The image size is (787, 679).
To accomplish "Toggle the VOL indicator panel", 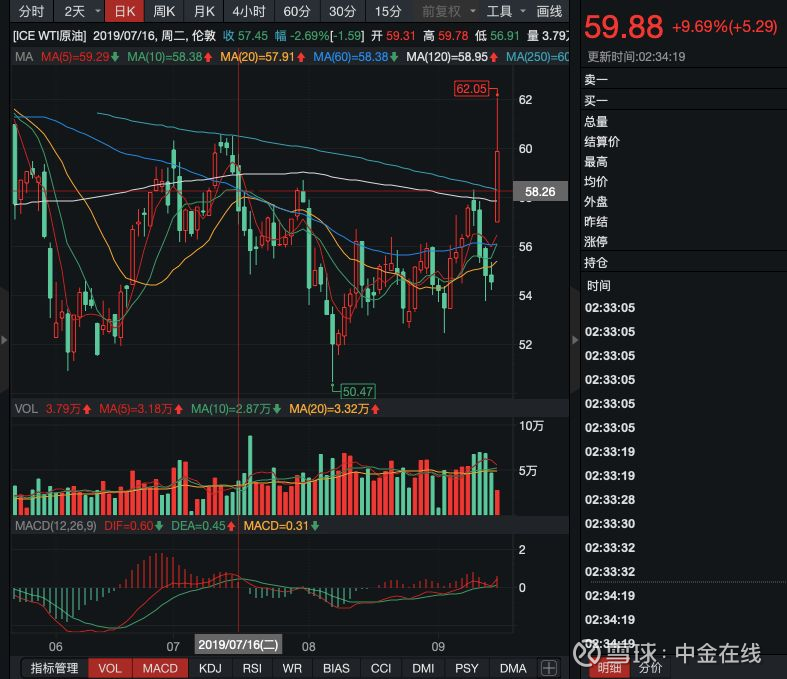I will tap(110, 668).
